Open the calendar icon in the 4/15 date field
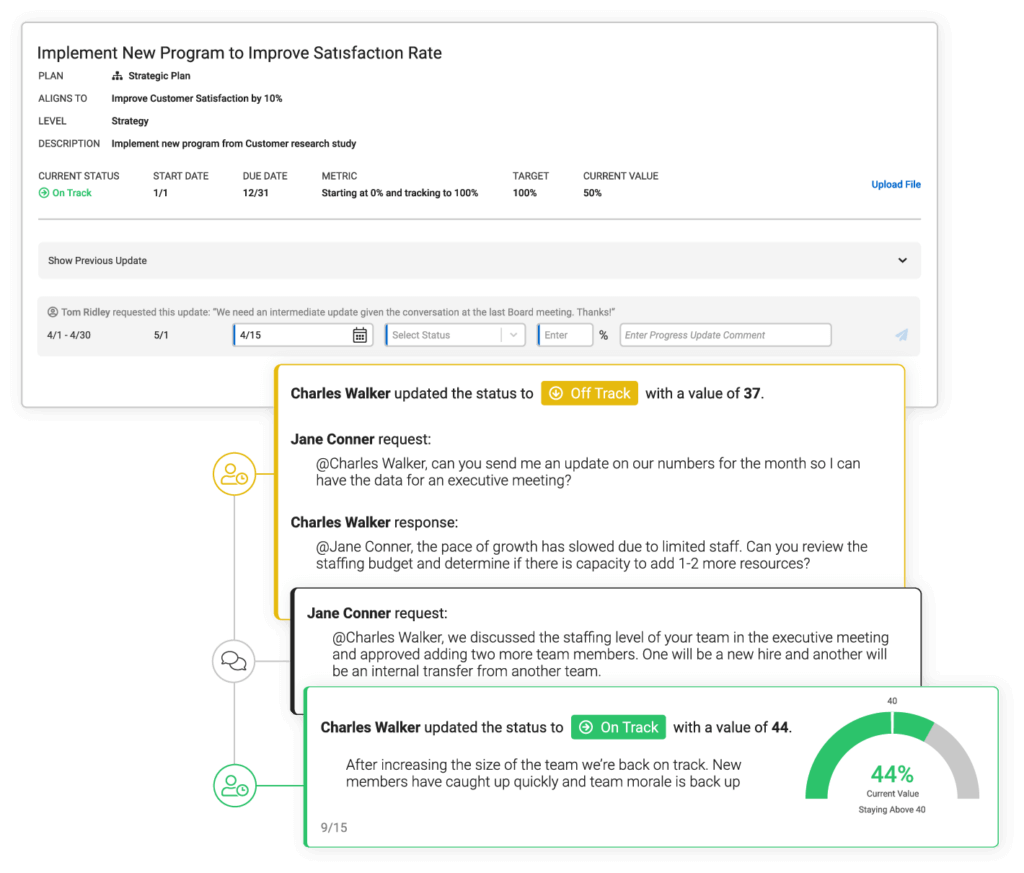 tap(362, 334)
